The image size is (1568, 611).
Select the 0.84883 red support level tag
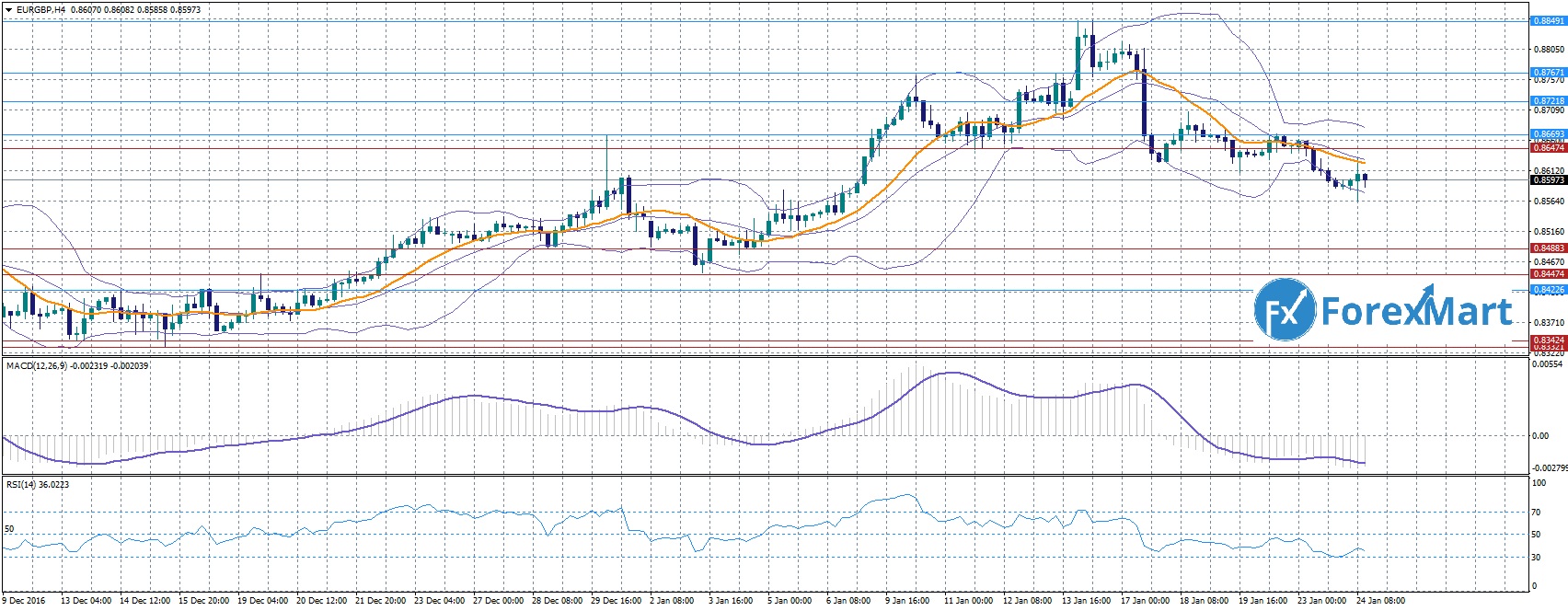1548,248
